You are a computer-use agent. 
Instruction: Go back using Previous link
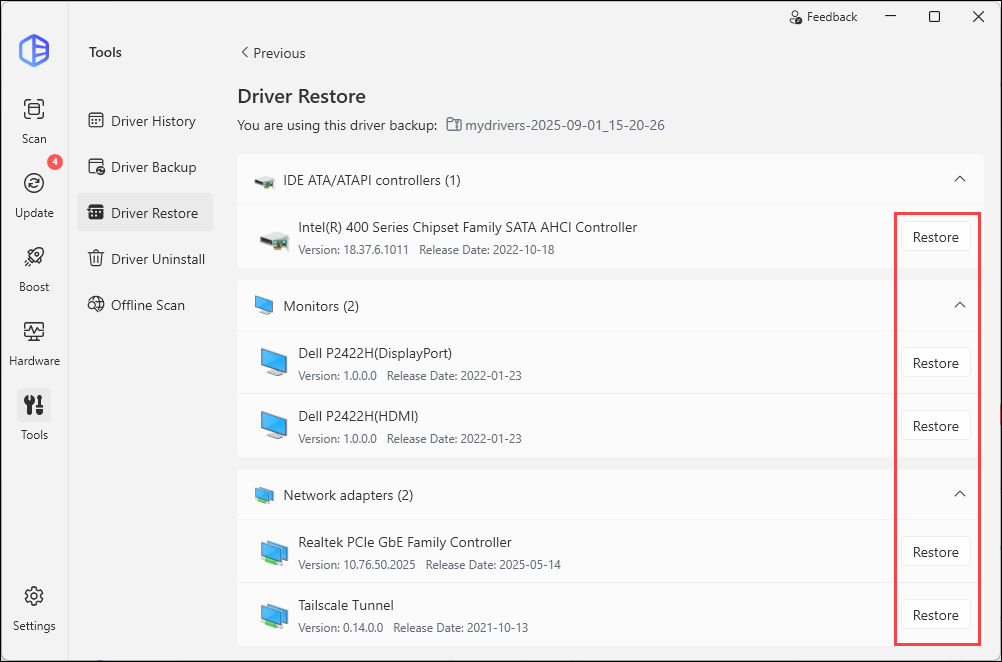point(272,53)
